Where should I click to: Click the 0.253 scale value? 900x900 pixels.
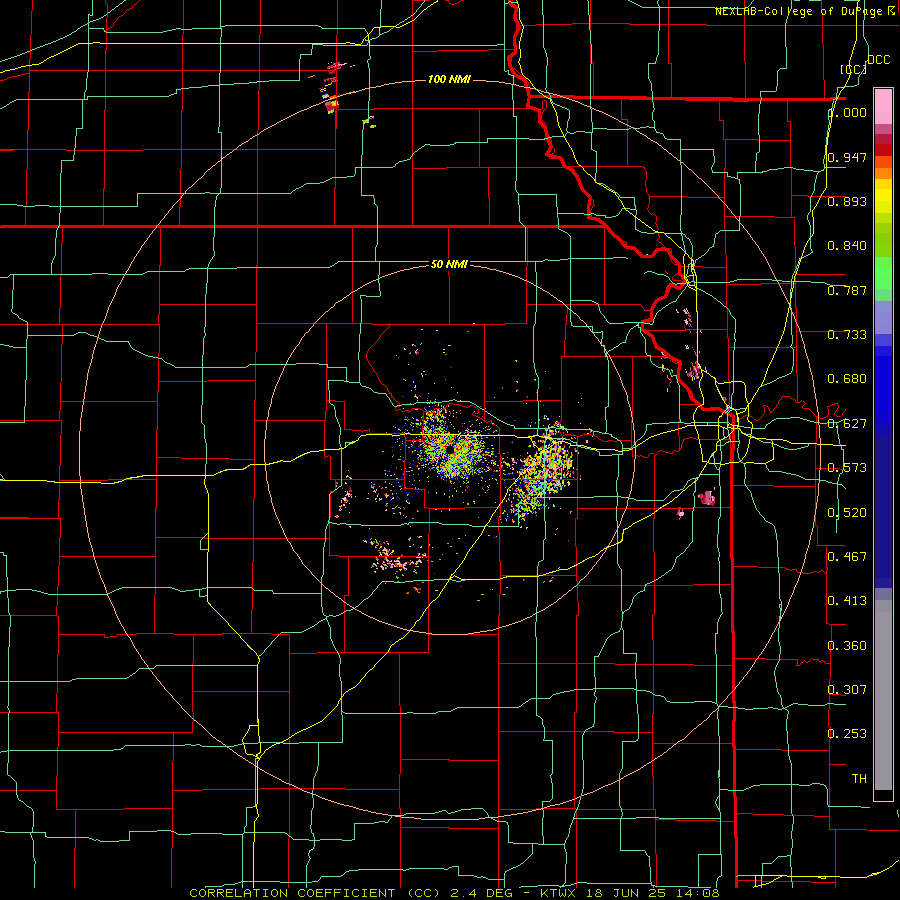(847, 734)
